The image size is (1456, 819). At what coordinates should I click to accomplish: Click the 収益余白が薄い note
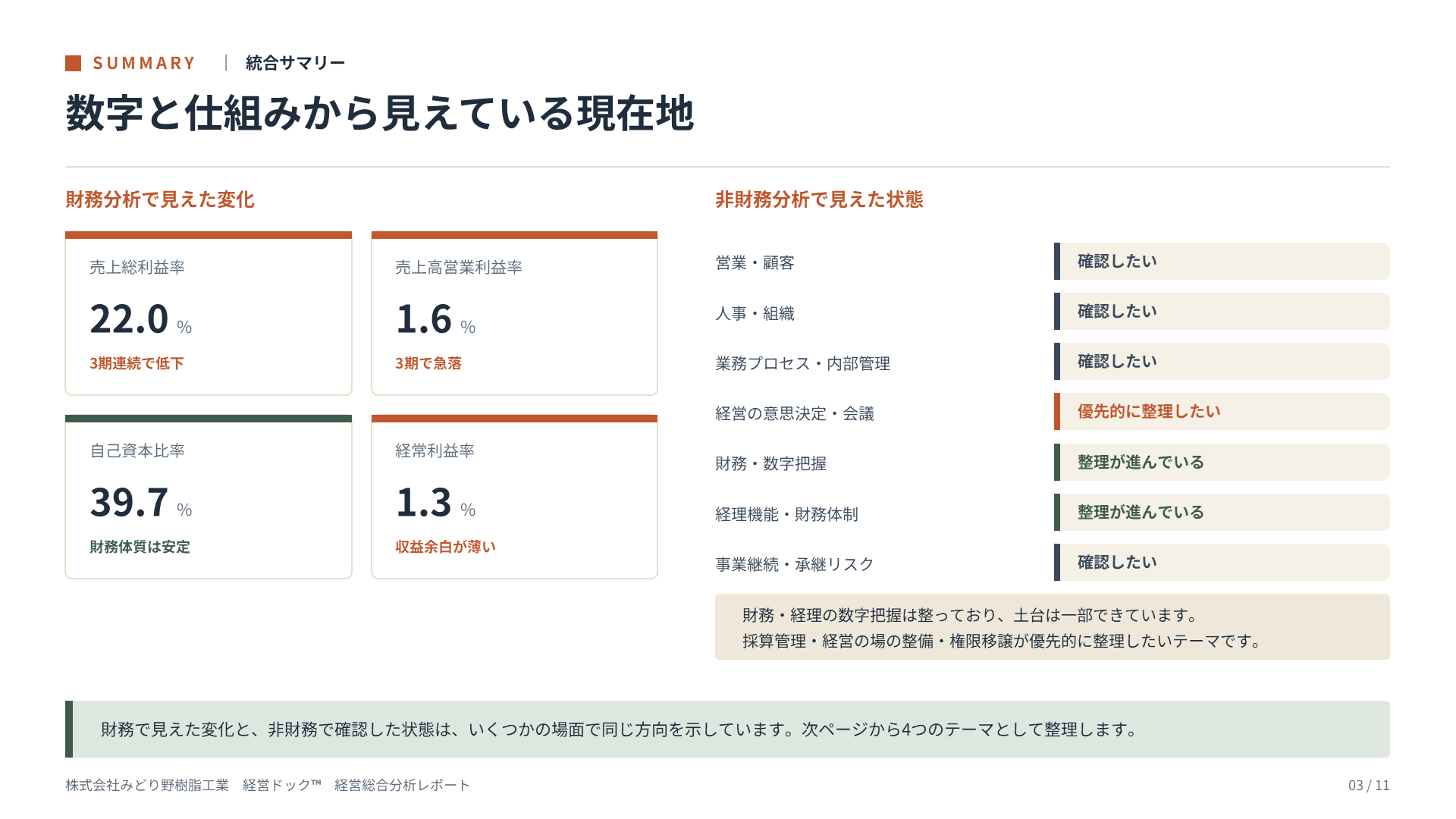(445, 547)
